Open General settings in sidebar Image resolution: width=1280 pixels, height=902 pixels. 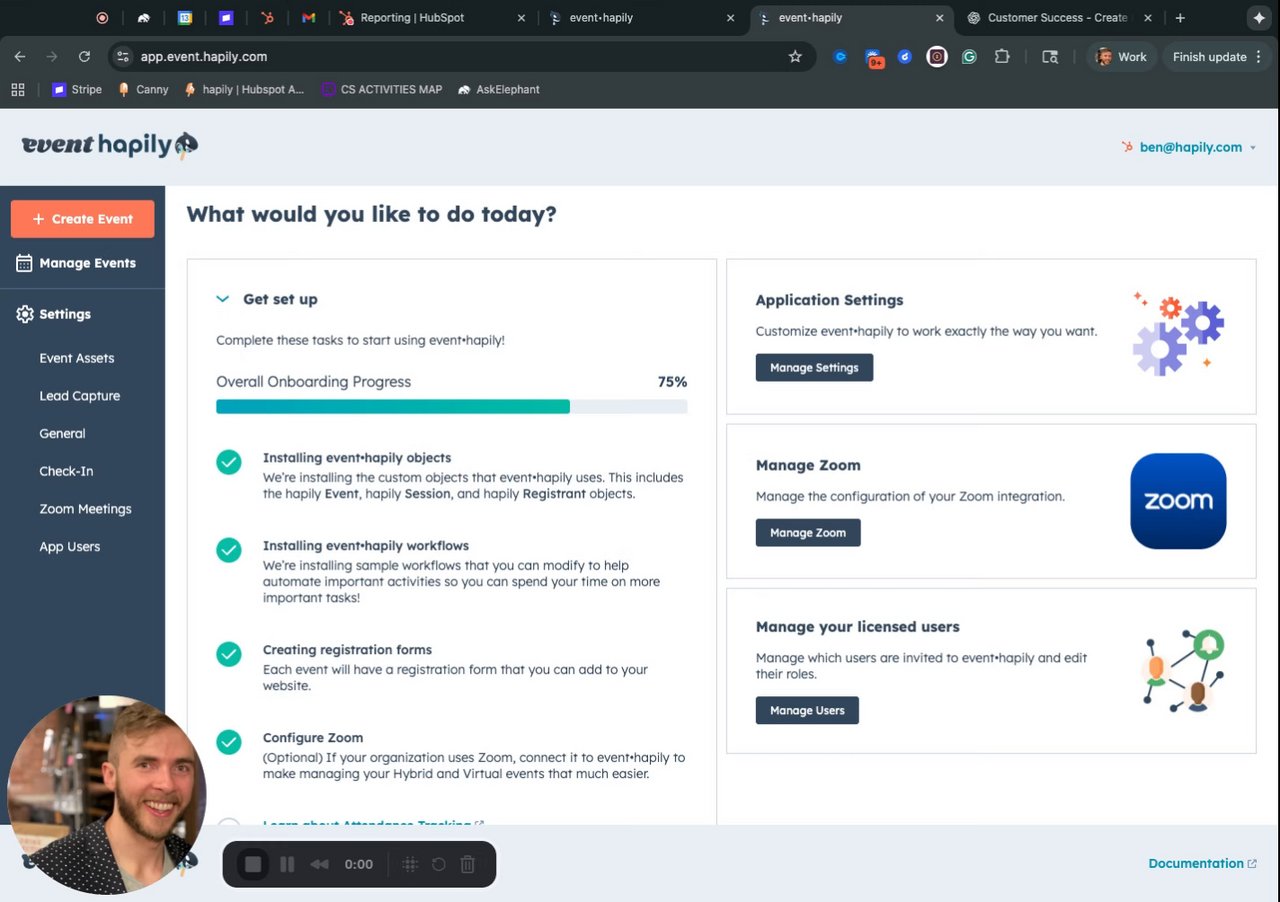[x=62, y=434]
